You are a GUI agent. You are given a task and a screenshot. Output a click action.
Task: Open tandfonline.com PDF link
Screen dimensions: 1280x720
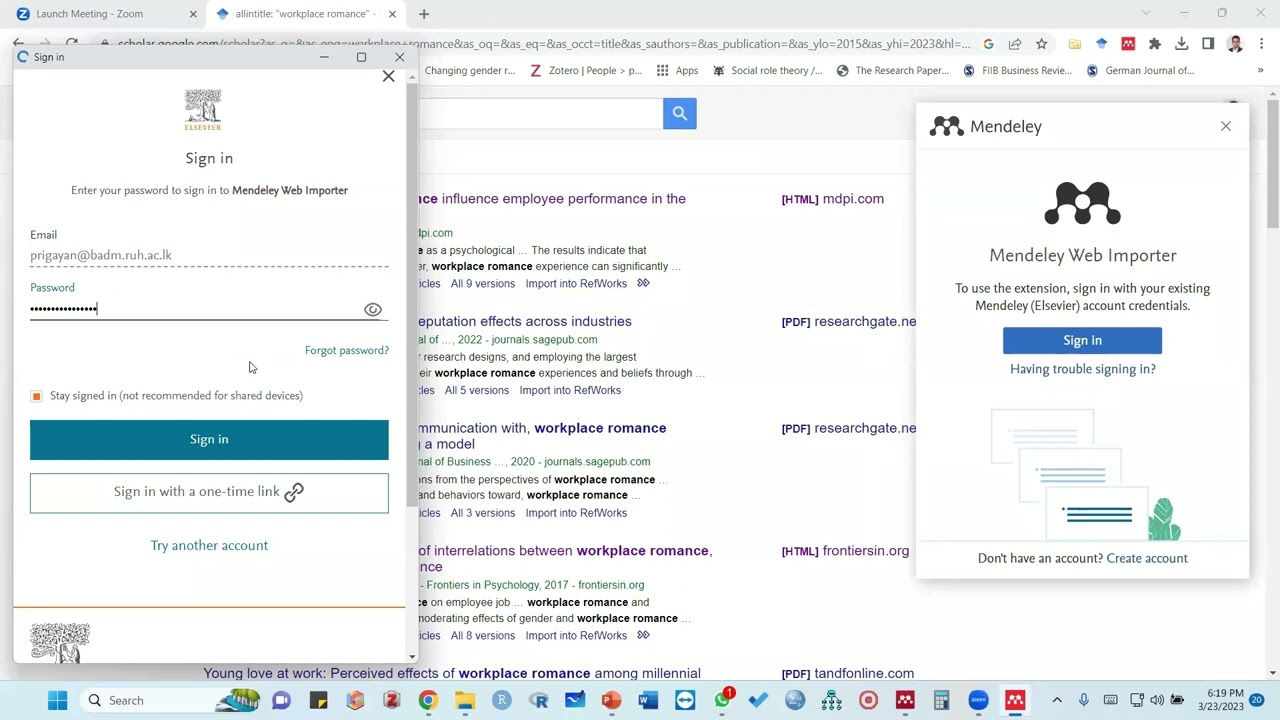[x=847, y=674]
